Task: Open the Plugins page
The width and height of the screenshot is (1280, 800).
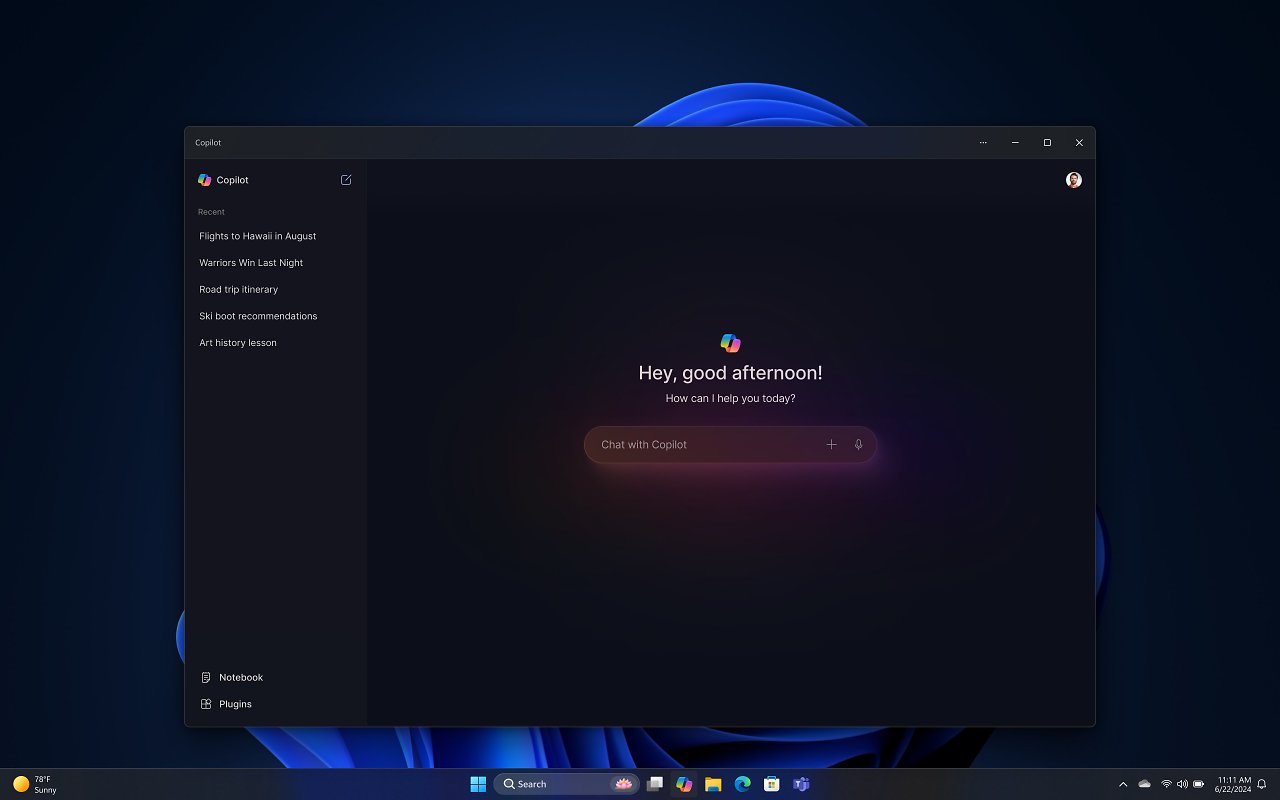Action: pyautogui.click(x=225, y=704)
